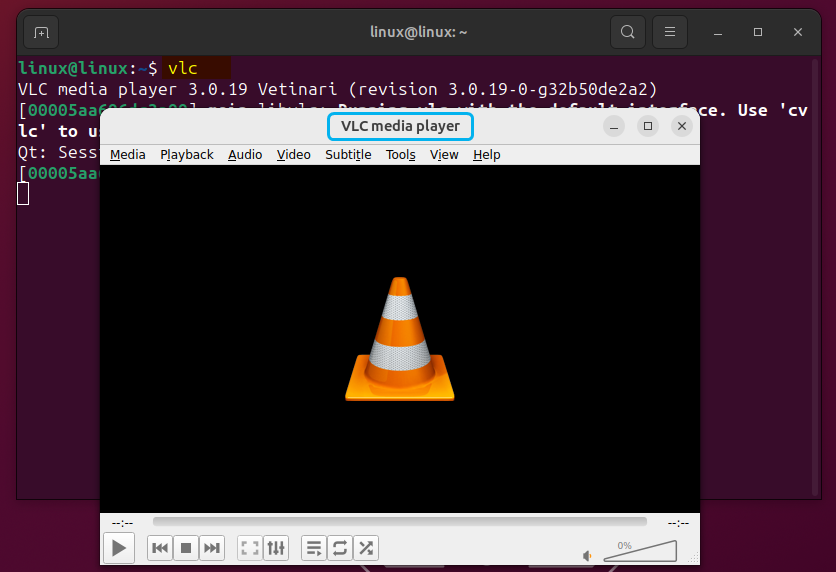Click the VLC cone logo
The height and width of the screenshot is (572, 836).
click(400, 339)
